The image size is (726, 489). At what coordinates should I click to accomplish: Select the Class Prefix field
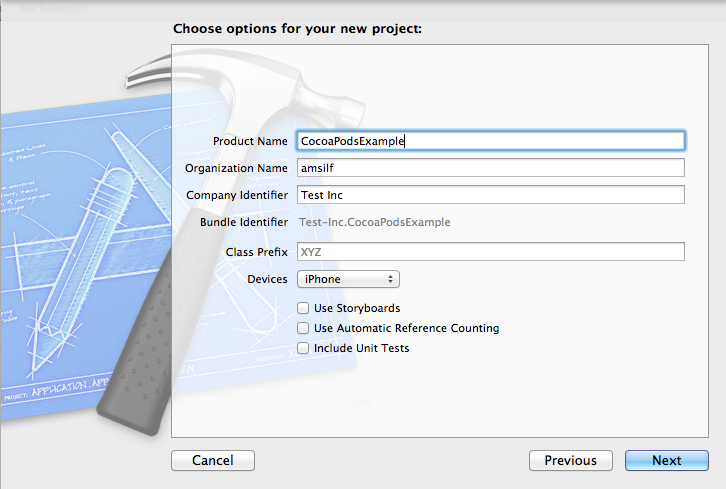coord(490,252)
